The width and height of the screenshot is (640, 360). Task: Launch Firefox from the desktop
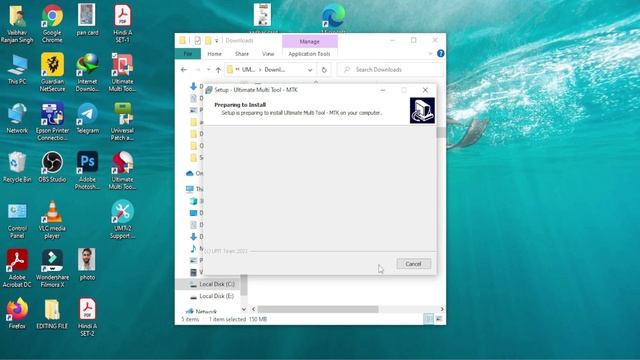pyautogui.click(x=17, y=313)
